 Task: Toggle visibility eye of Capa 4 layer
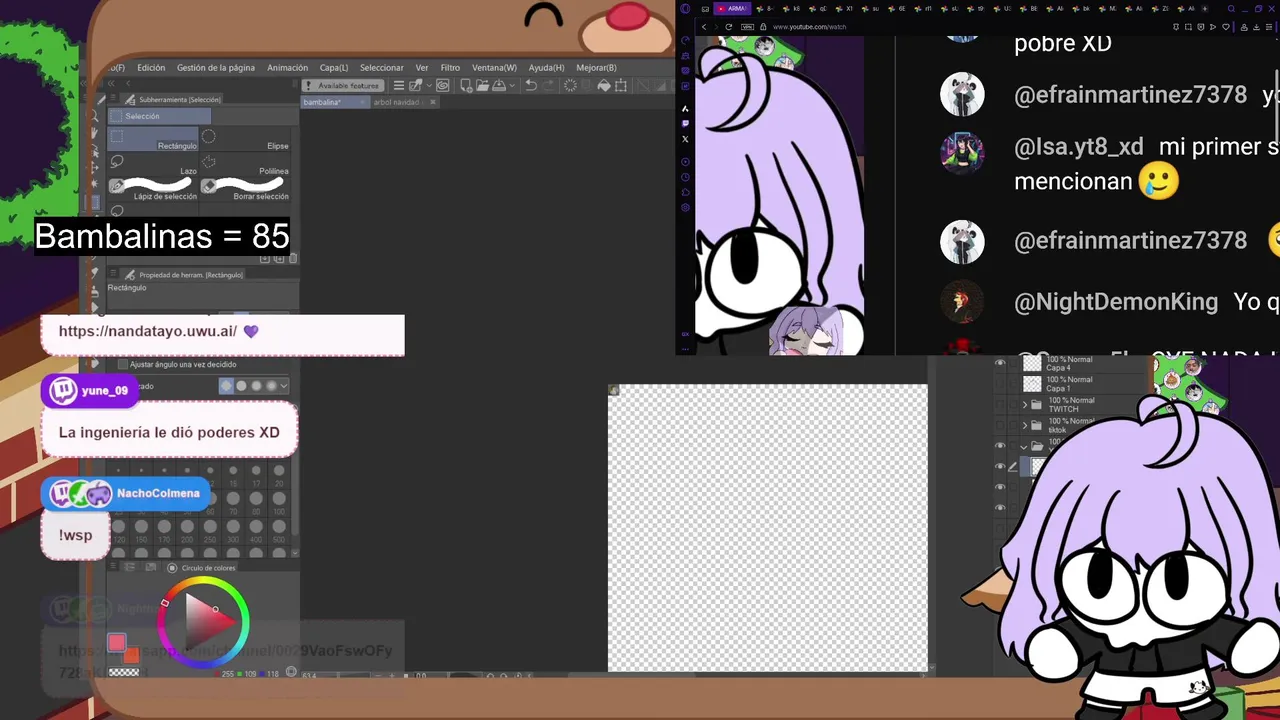tap(1000, 362)
